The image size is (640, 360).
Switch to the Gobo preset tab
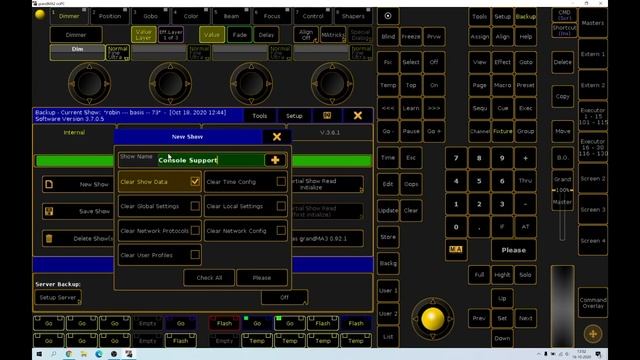151,16
